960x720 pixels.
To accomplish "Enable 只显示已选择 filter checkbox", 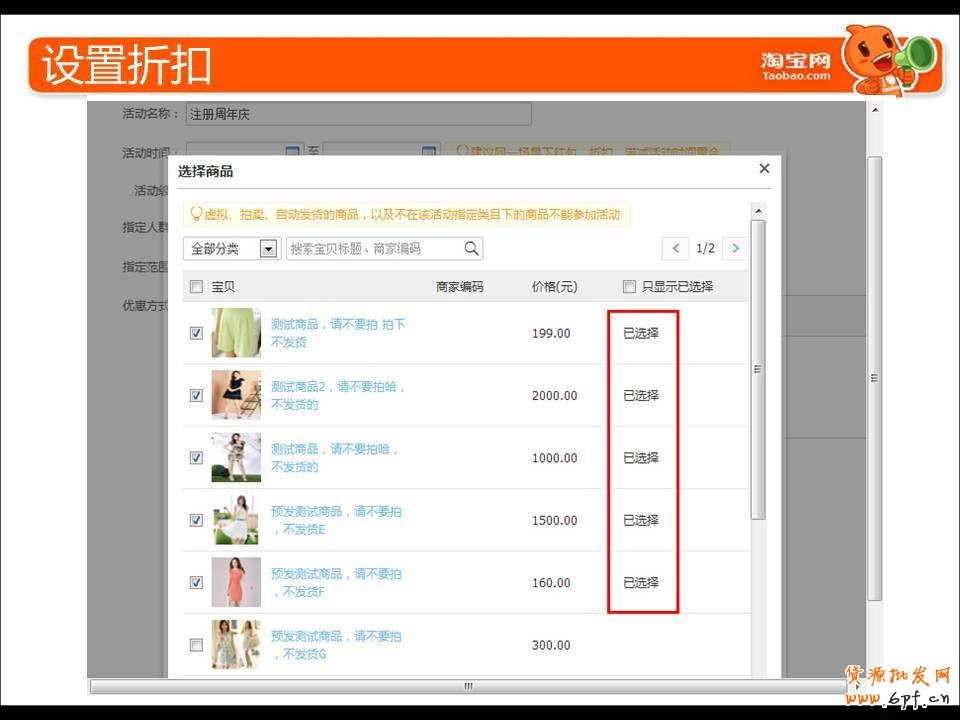I will tap(629, 287).
